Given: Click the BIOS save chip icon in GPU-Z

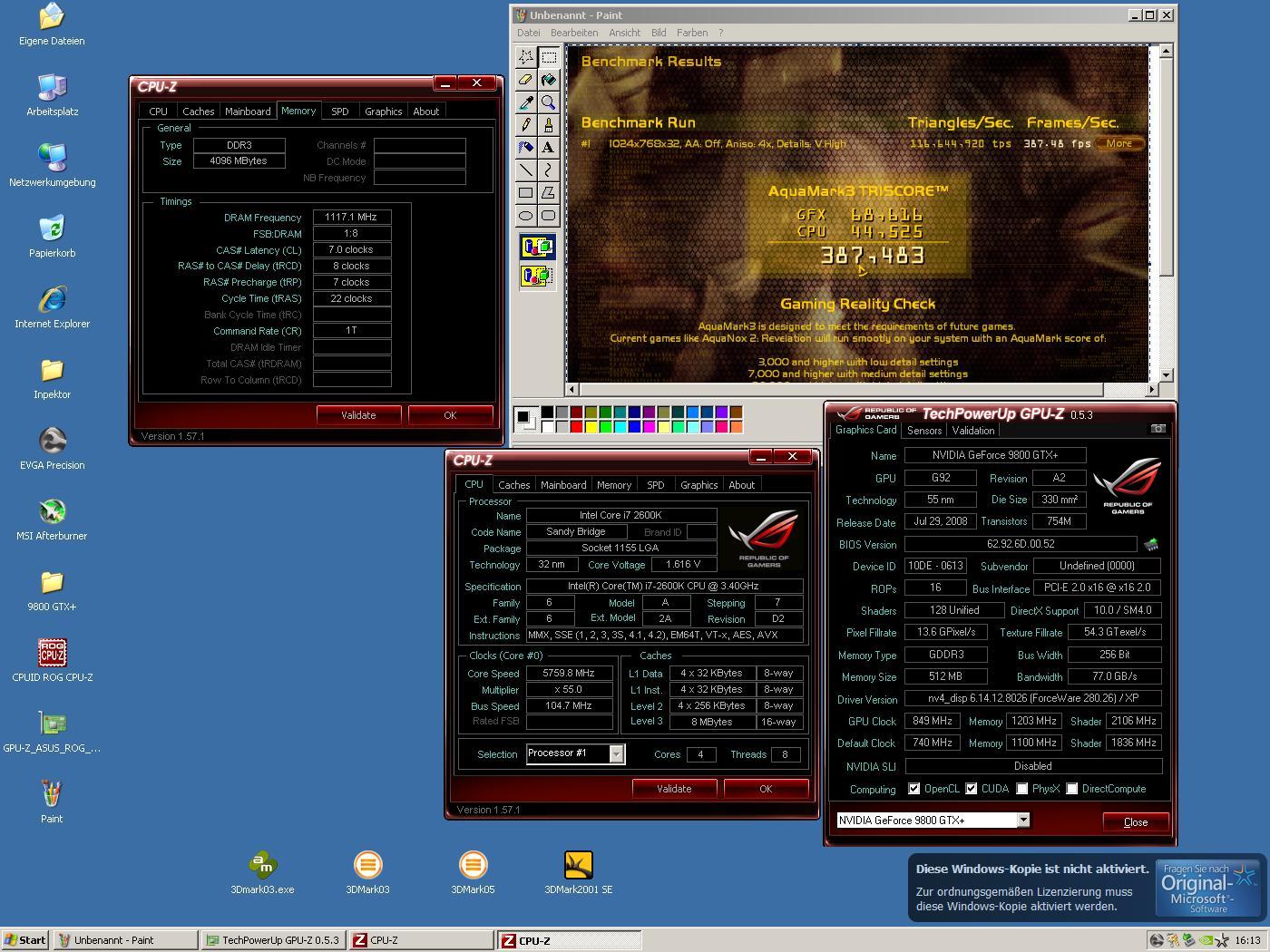Looking at the screenshot, I should (1151, 544).
